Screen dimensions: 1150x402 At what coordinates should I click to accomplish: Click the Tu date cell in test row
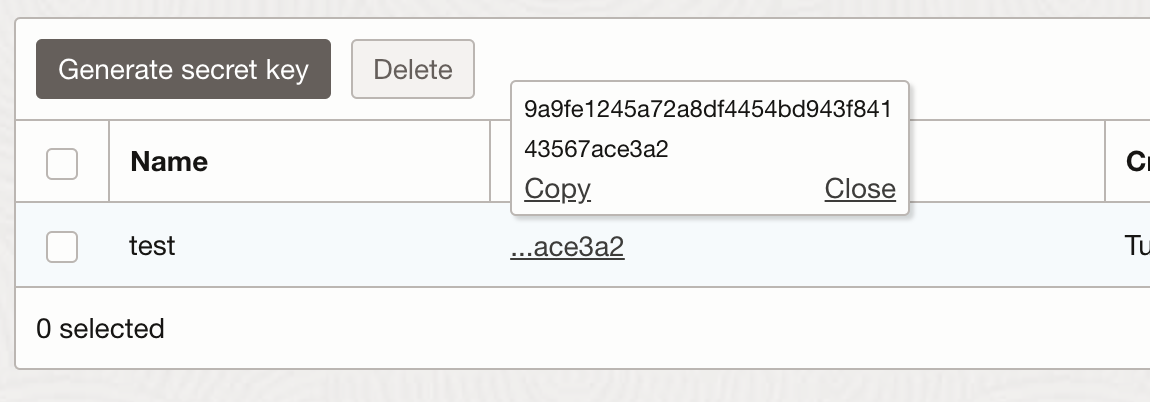pyautogui.click(x=1136, y=246)
